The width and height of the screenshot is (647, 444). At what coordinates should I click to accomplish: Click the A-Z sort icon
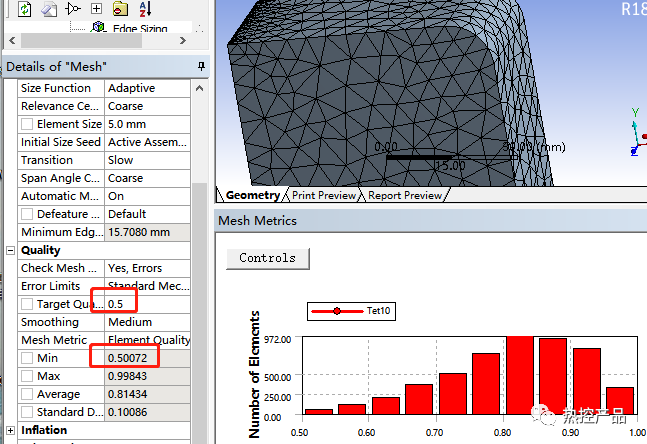pyautogui.click(x=145, y=9)
